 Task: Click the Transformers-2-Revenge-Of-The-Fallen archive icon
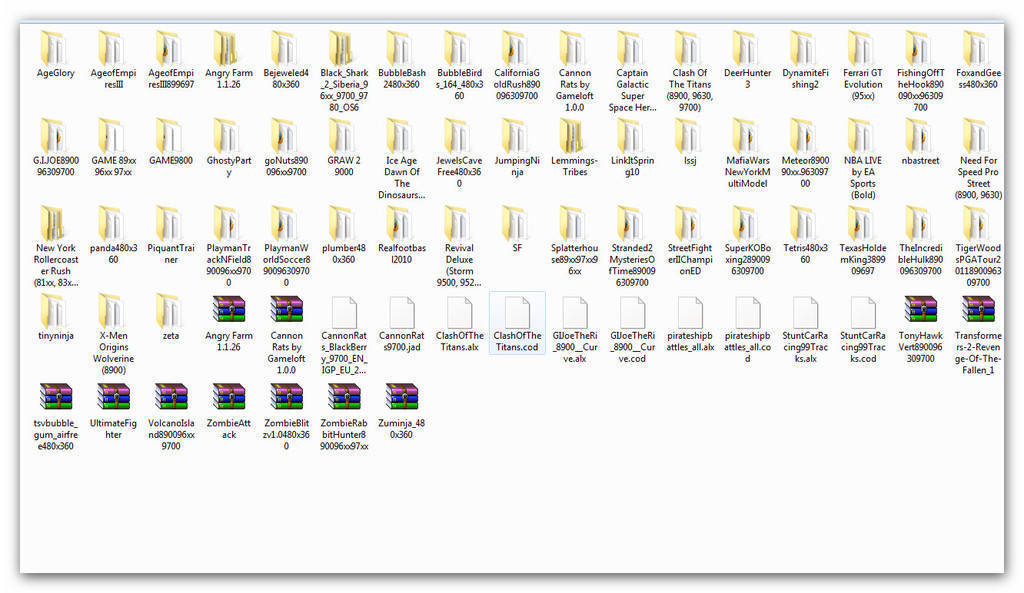pos(978,310)
